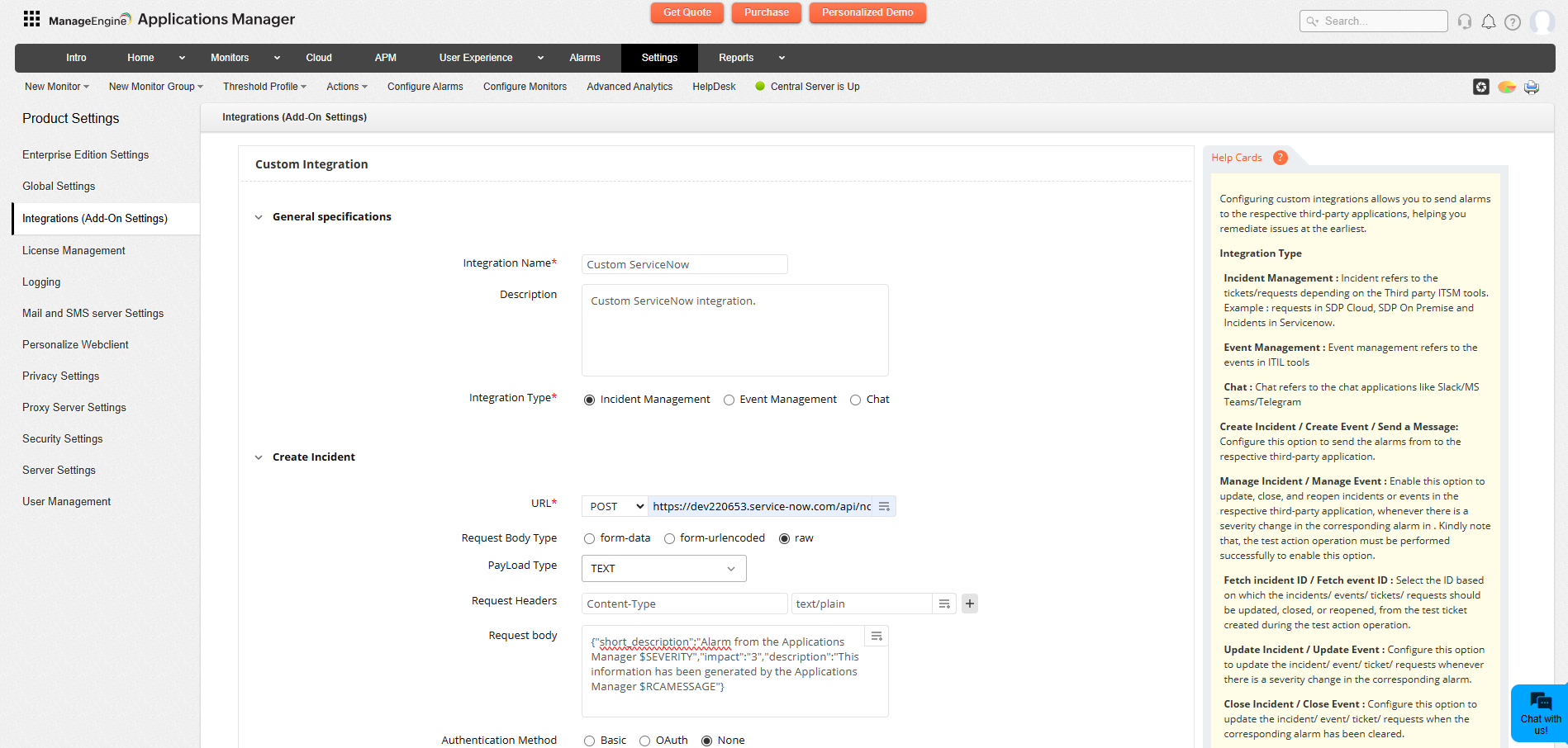Click the printer icon
This screenshot has height=748, width=1568.
tap(1532, 87)
